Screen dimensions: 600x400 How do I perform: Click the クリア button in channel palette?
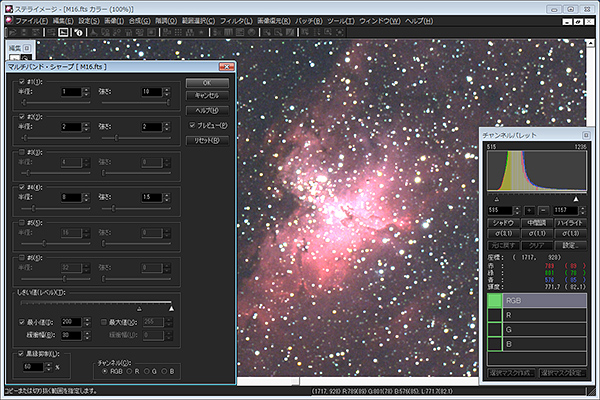(536, 245)
